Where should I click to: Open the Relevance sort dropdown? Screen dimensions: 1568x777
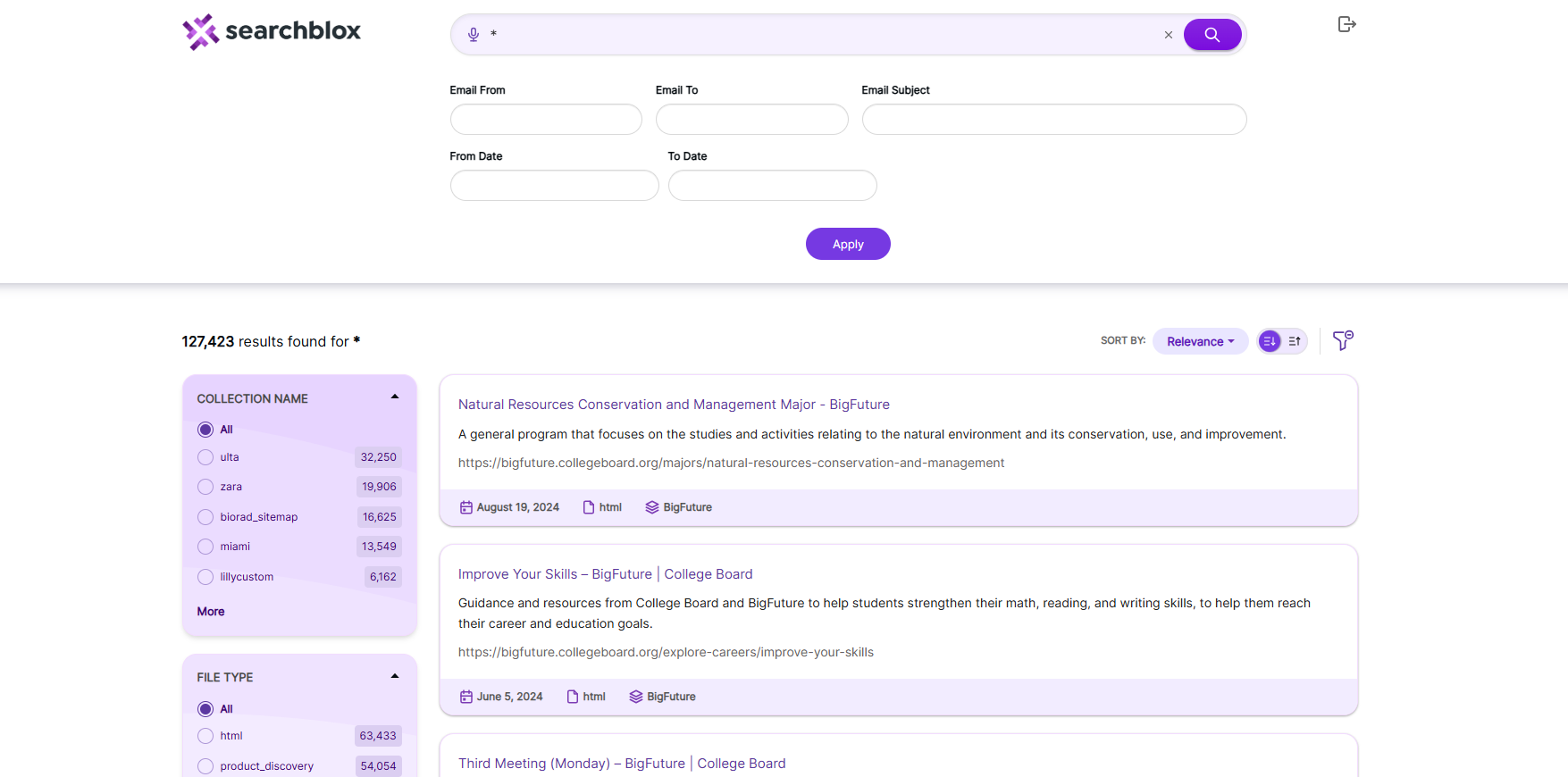coord(1200,341)
